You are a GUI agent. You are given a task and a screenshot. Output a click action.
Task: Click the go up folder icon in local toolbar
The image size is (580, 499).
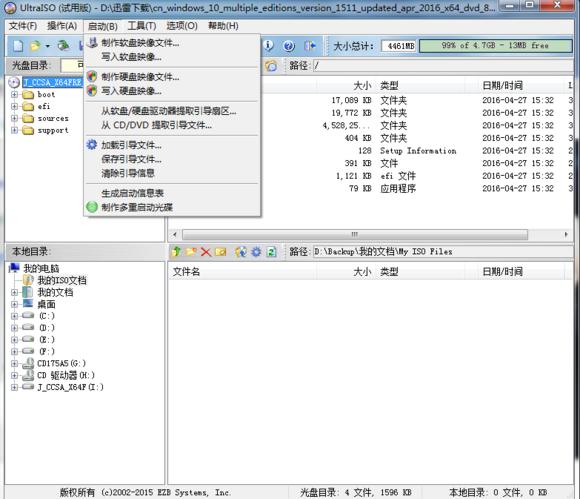176,252
